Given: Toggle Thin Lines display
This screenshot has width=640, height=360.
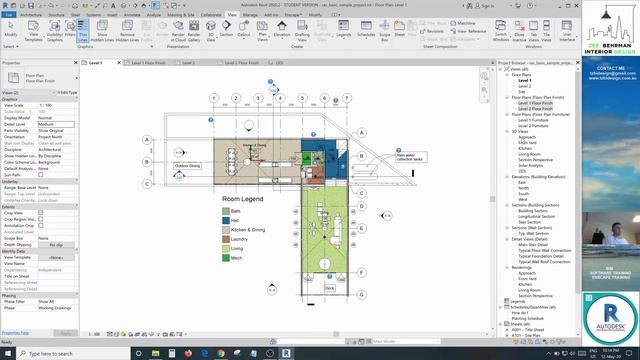Looking at the screenshot, I should 82,31.
